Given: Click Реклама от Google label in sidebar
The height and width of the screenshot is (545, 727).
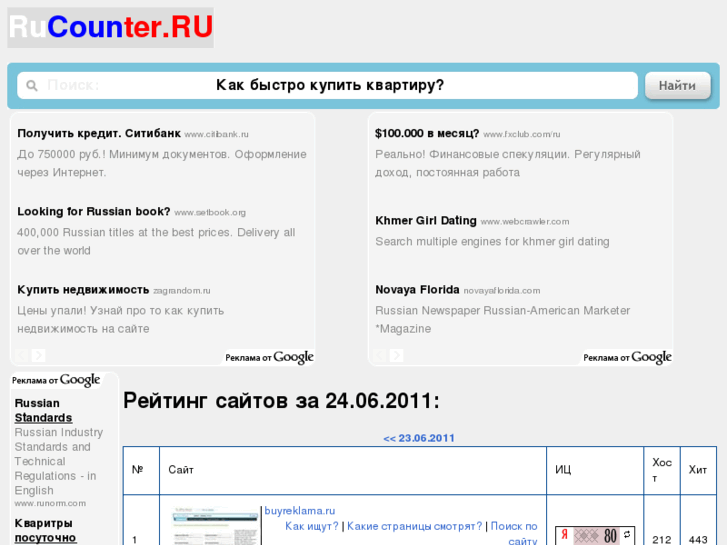Looking at the screenshot, I should pyautogui.click(x=56, y=380).
